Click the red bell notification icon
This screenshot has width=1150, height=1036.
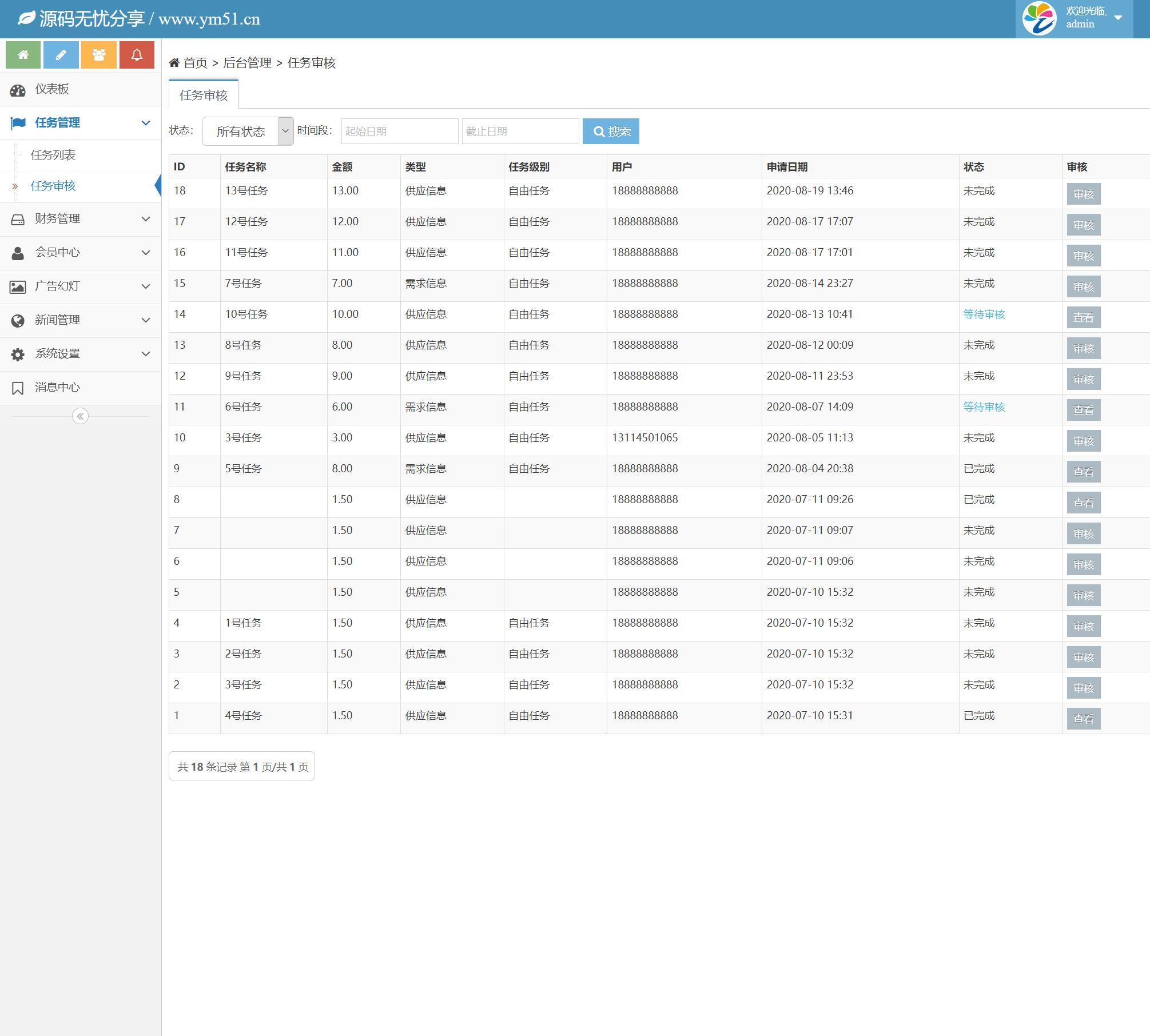[x=137, y=55]
